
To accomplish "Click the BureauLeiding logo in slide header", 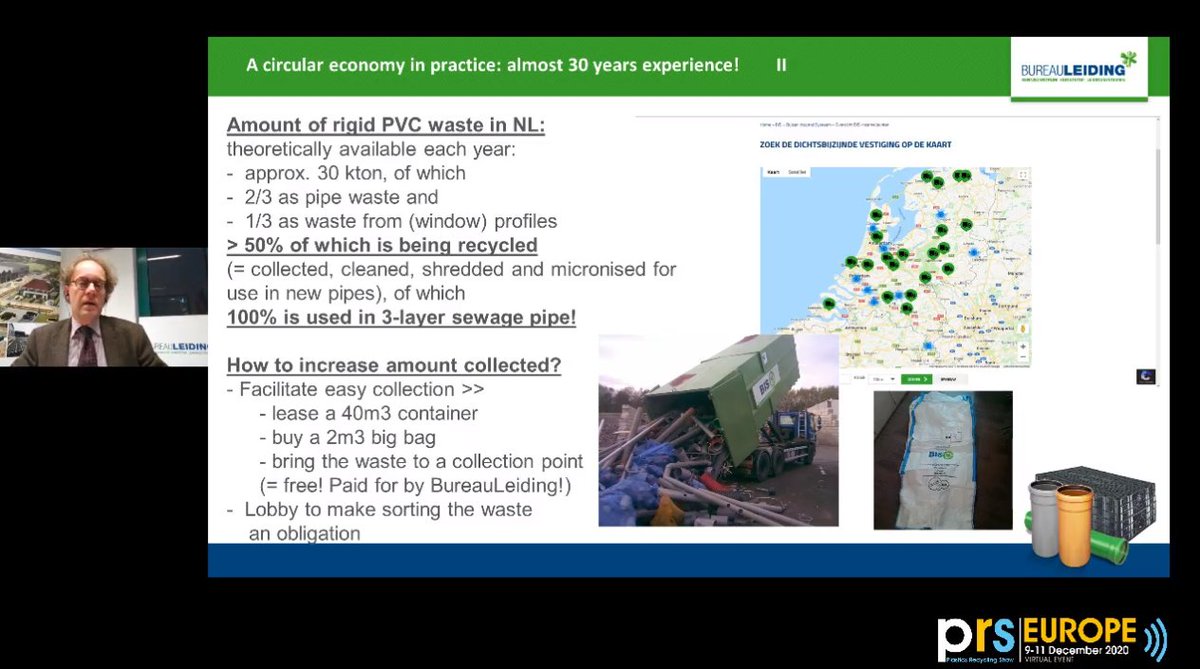I will click(x=1078, y=69).
